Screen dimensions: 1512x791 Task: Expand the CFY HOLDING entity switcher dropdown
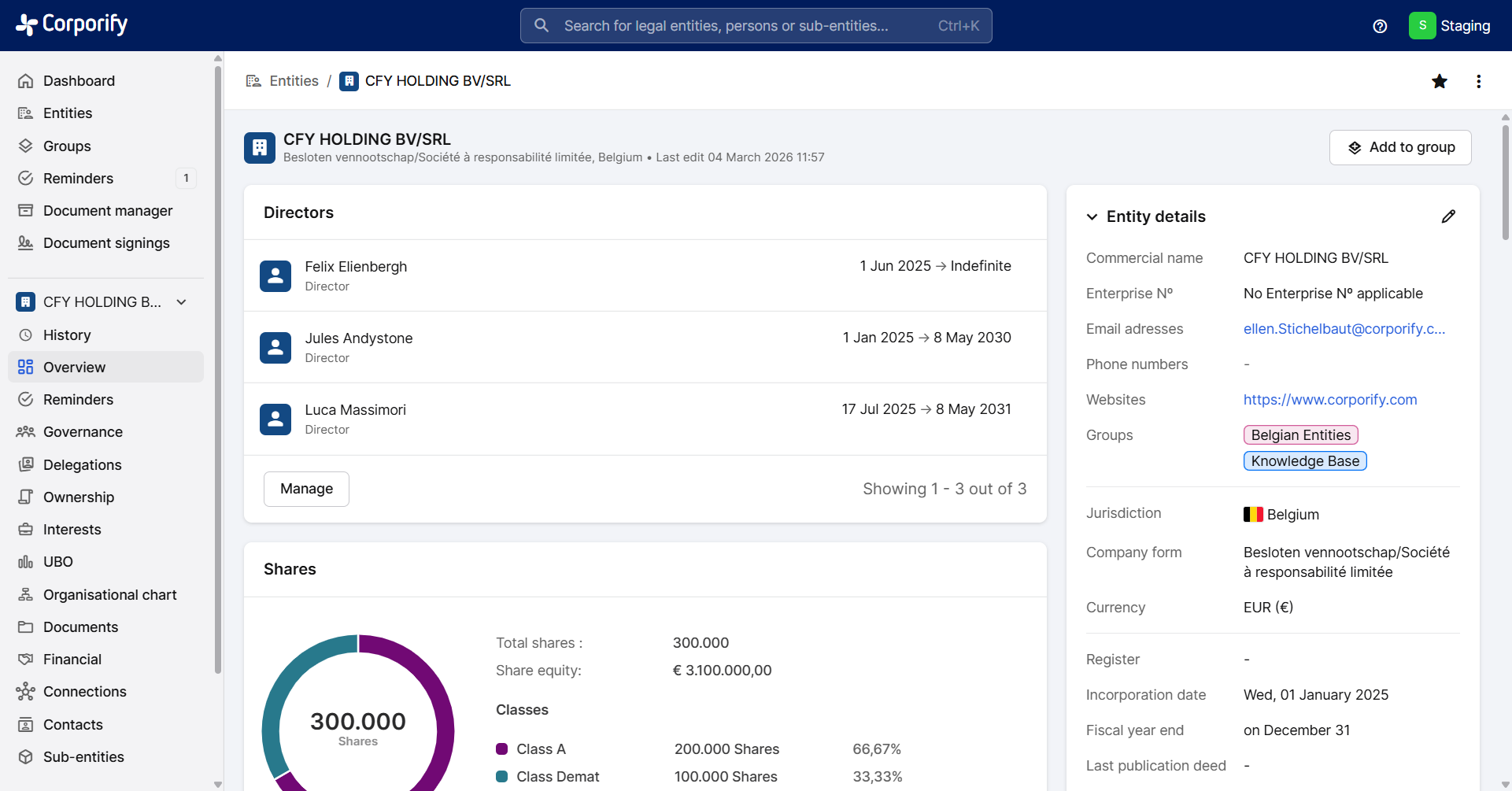pos(182,302)
